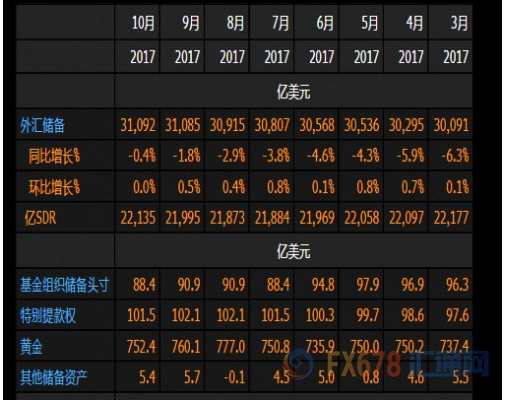This screenshot has height=400, width=507.
Task: Select the 特别提款权 row label
Action: coord(48,315)
